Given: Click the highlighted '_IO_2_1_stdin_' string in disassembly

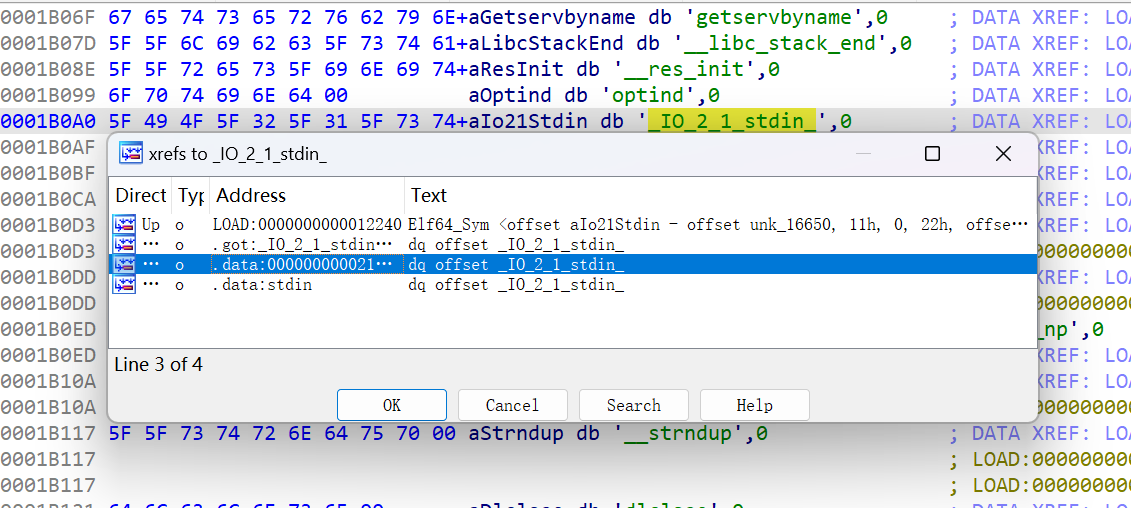Looking at the screenshot, I should 732,121.
